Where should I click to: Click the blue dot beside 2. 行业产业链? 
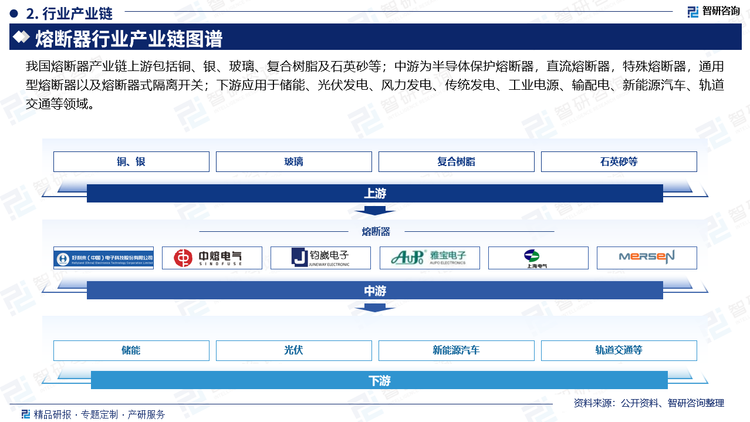click(x=14, y=13)
